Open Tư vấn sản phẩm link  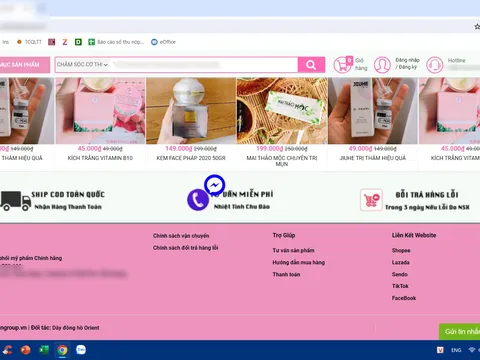pos(293,250)
